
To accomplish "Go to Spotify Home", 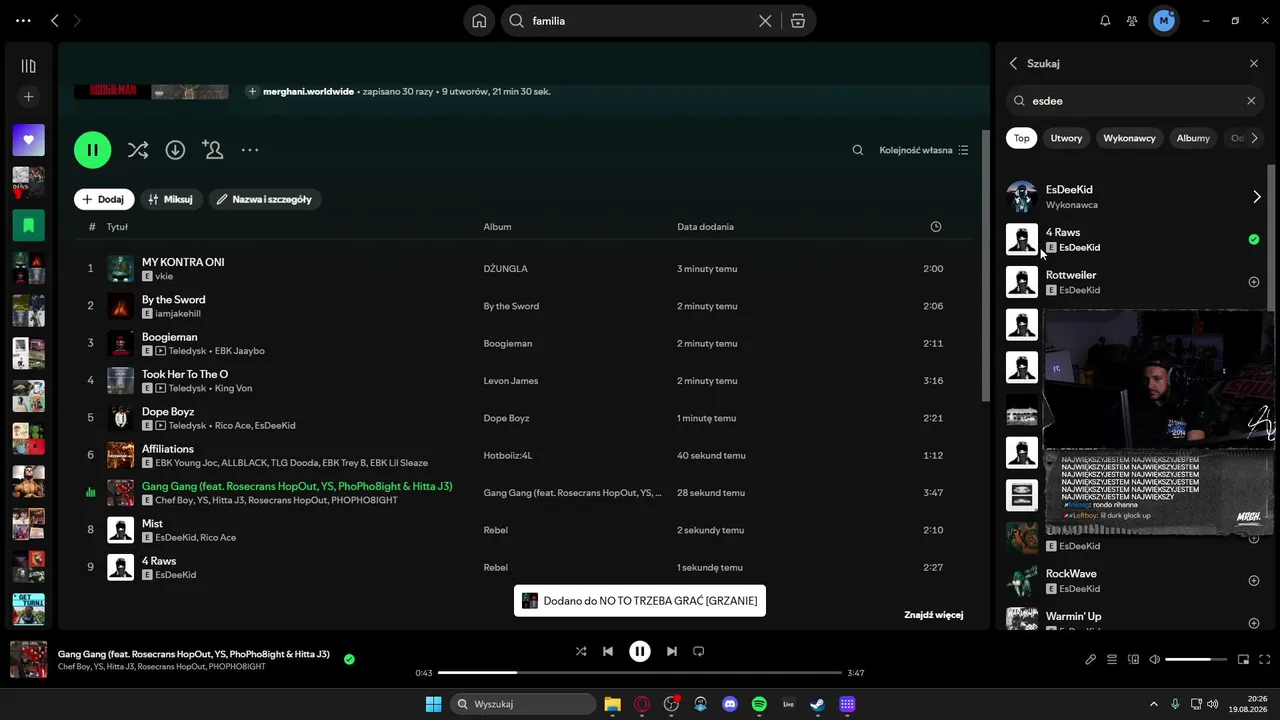I will (x=480, y=21).
